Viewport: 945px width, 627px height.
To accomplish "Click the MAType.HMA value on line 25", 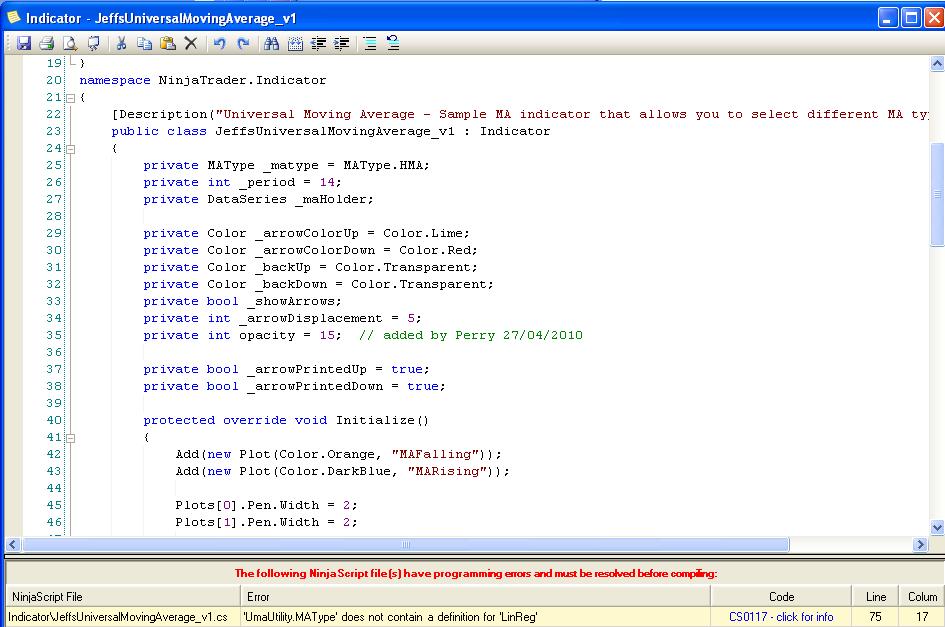I will click(x=383, y=165).
